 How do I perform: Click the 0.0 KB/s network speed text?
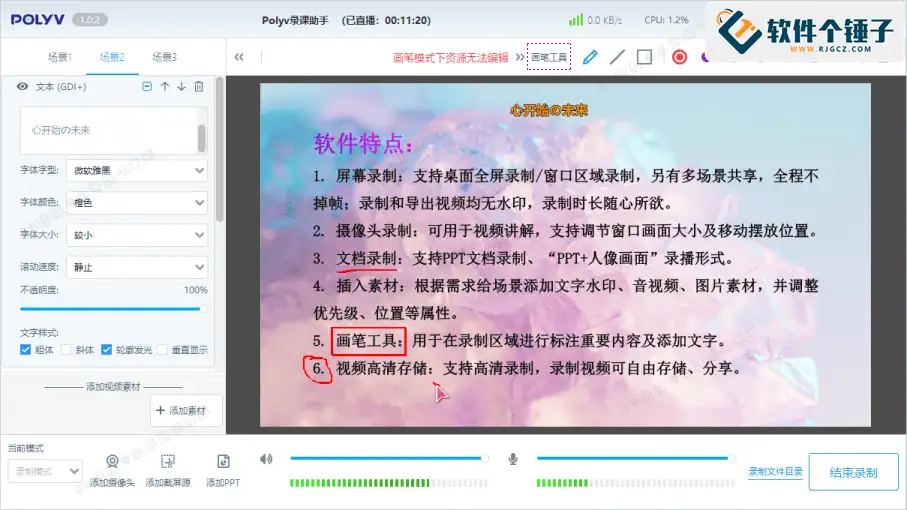pyautogui.click(x=604, y=20)
